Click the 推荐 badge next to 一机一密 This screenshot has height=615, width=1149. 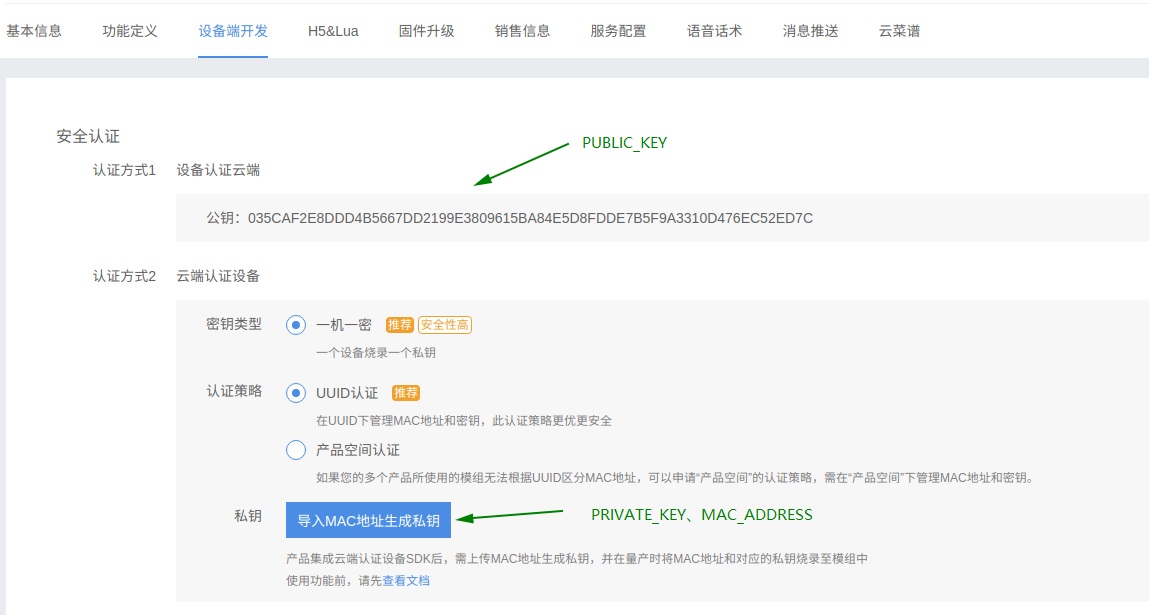(399, 325)
